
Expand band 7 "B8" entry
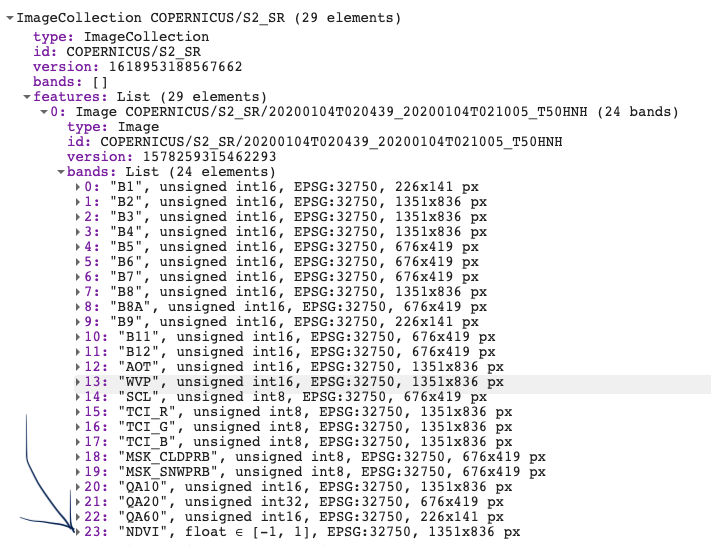point(78,292)
